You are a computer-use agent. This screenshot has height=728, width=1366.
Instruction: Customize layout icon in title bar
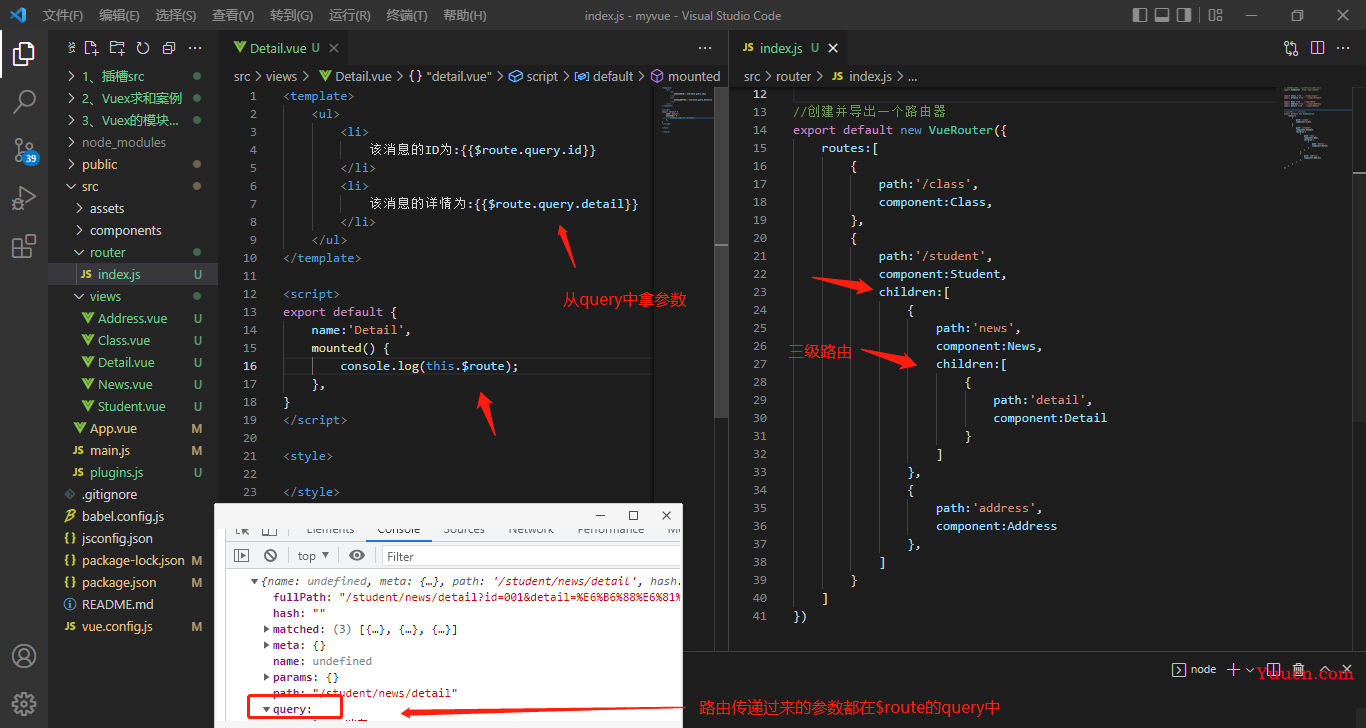pyautogui.click(x=1215, y=15)
